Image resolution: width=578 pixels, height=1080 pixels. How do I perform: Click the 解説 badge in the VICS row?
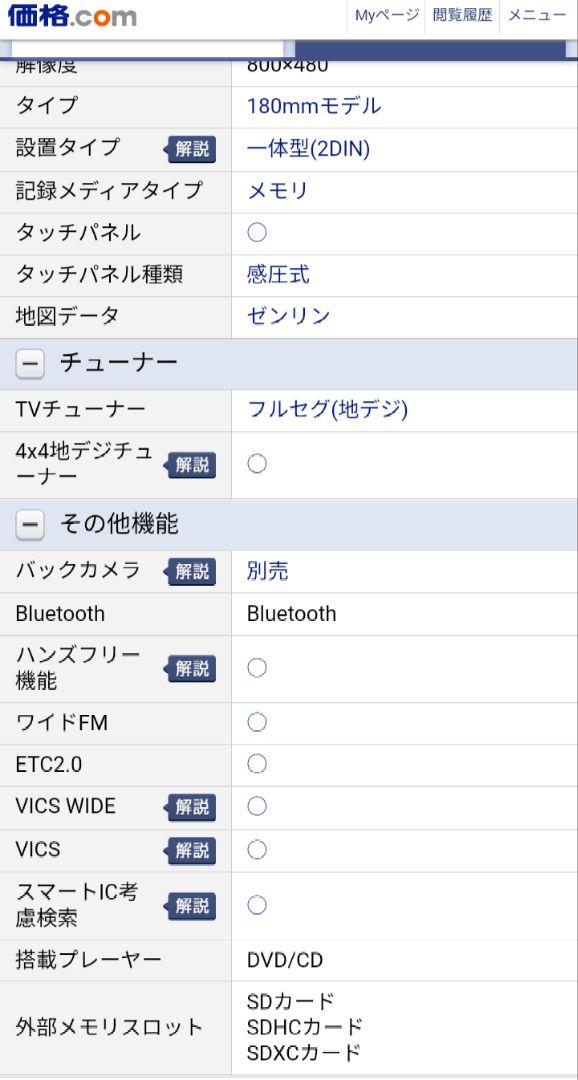coord(189,850)
